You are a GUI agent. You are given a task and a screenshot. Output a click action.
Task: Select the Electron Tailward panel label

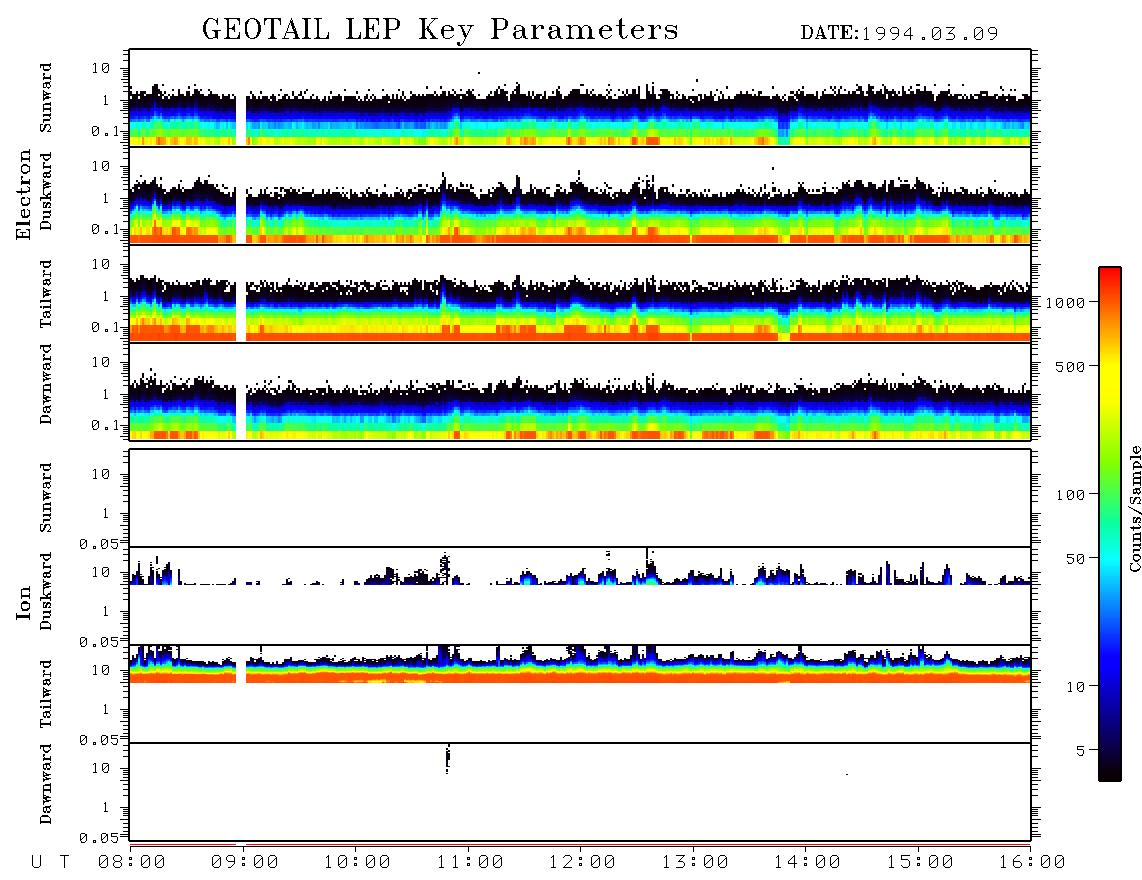(46, 293)
